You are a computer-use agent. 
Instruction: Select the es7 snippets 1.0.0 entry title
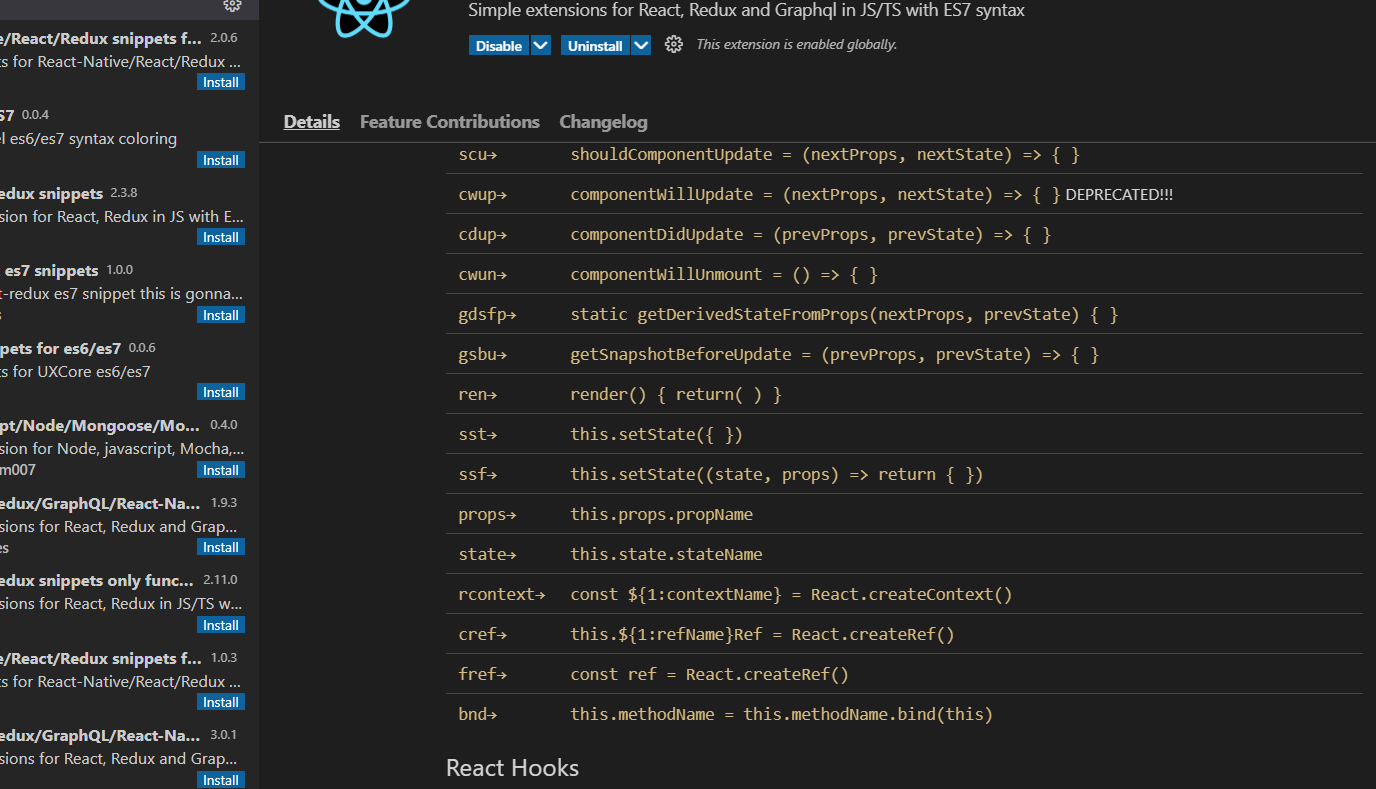click(50, 270)
